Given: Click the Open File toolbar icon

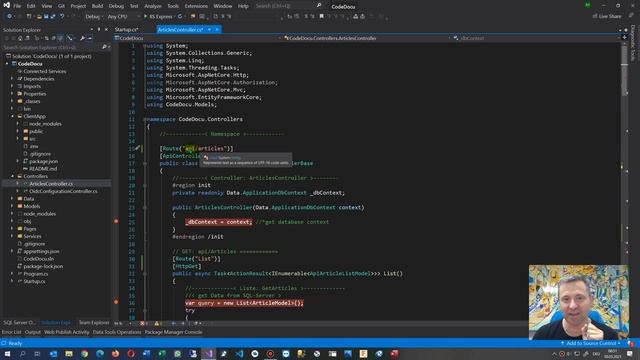Looking at the screenshot, I should click(39, 17).
